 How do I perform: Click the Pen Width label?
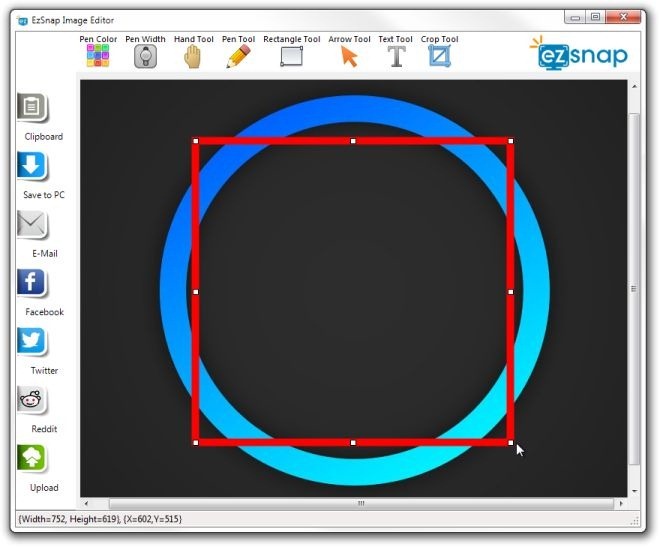click(x=145, y=39)
